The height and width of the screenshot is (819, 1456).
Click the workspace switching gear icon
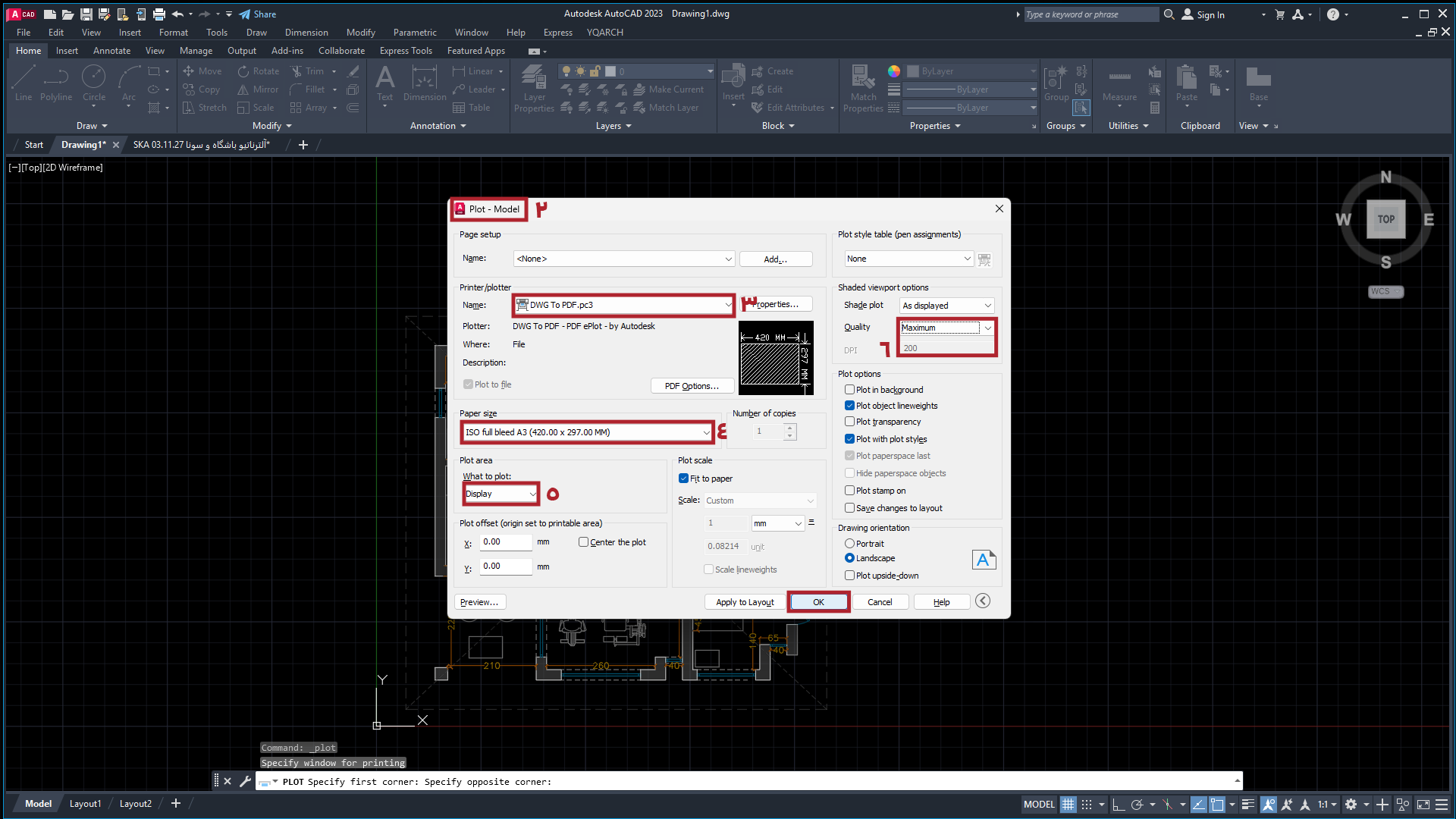click(1351, 805)
